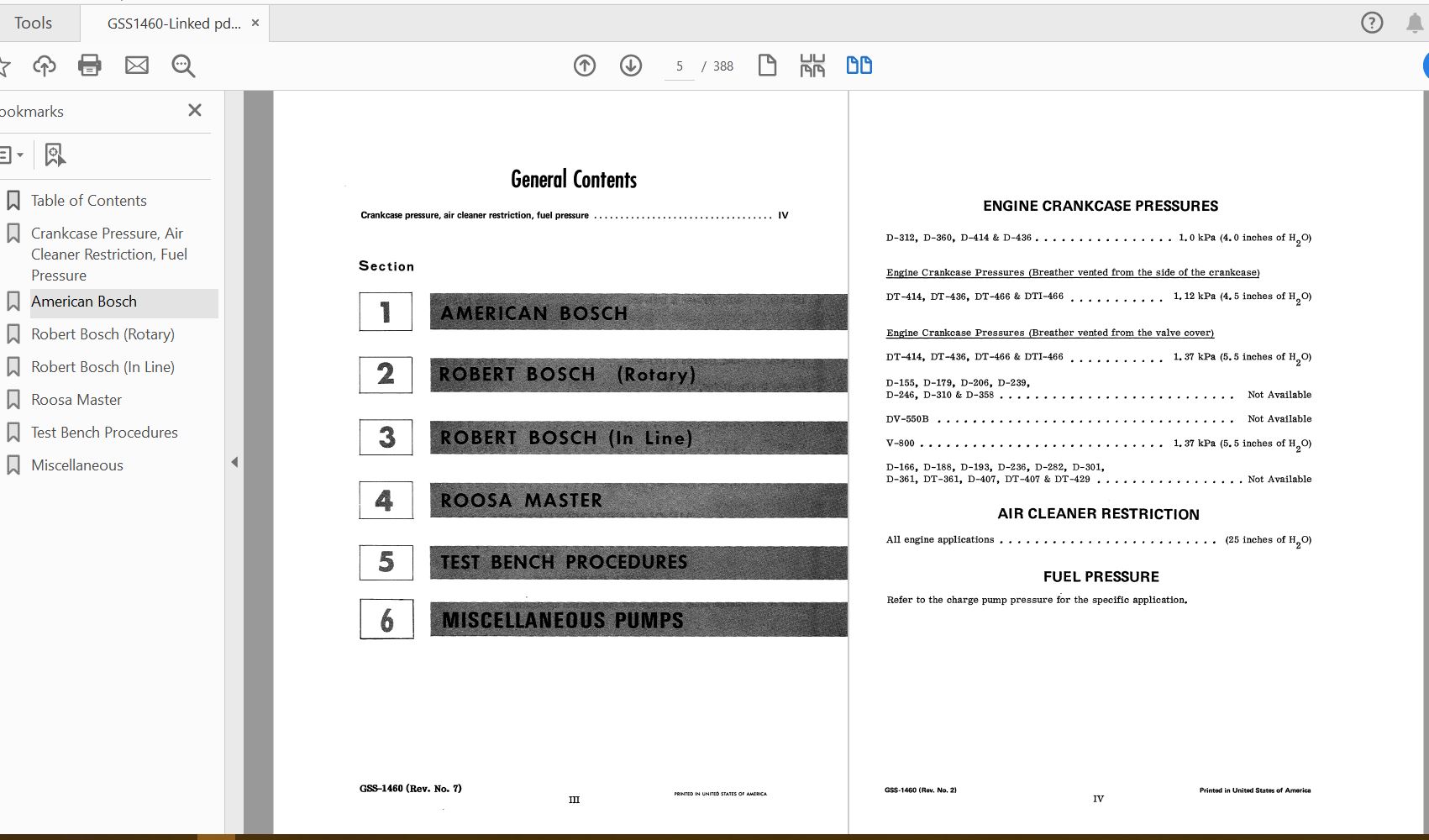Go to the previous page arrow

tap(585, 66)
